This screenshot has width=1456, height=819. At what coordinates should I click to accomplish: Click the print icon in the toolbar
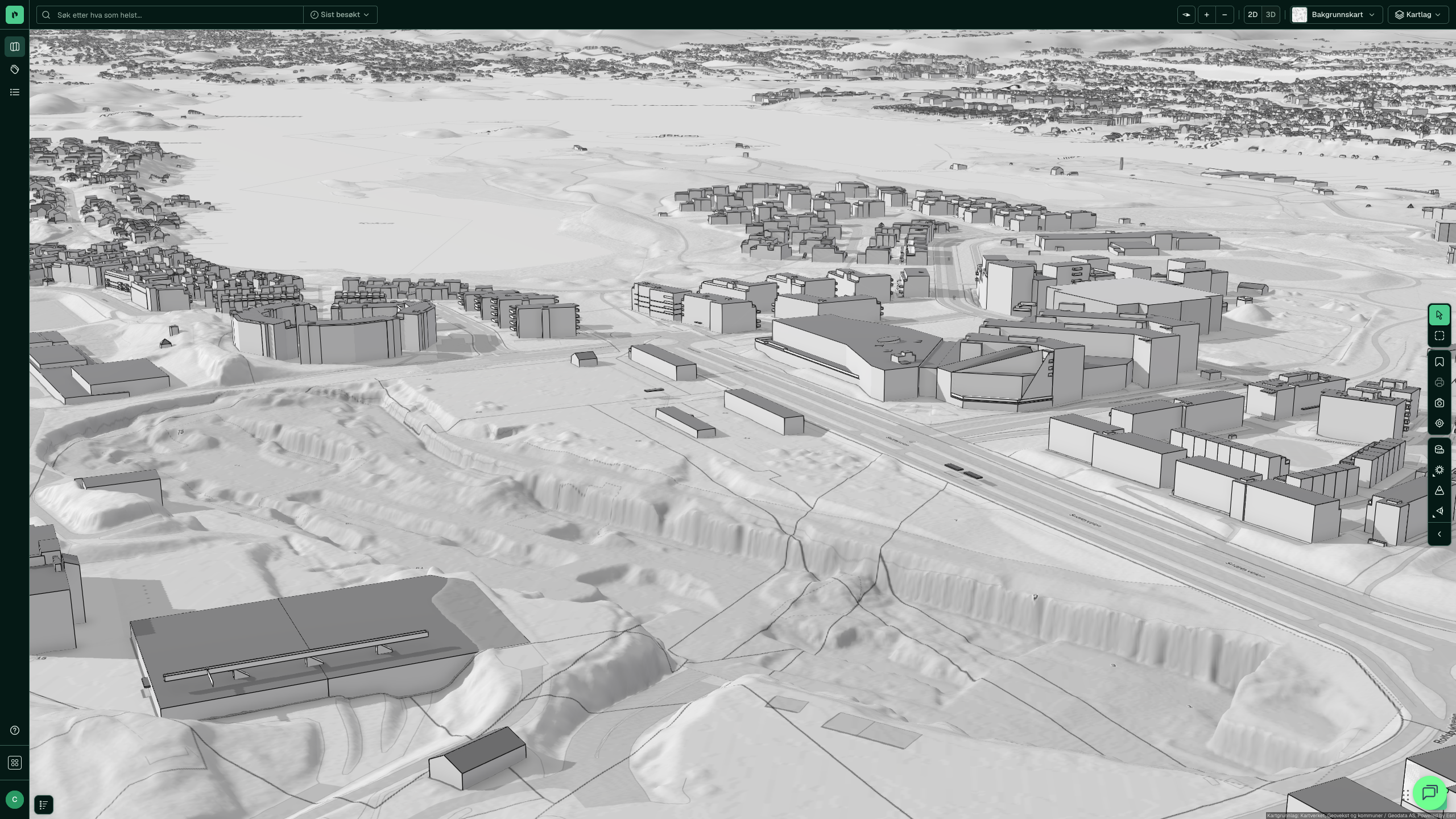pyautogui.click(x=1440, y=383)
